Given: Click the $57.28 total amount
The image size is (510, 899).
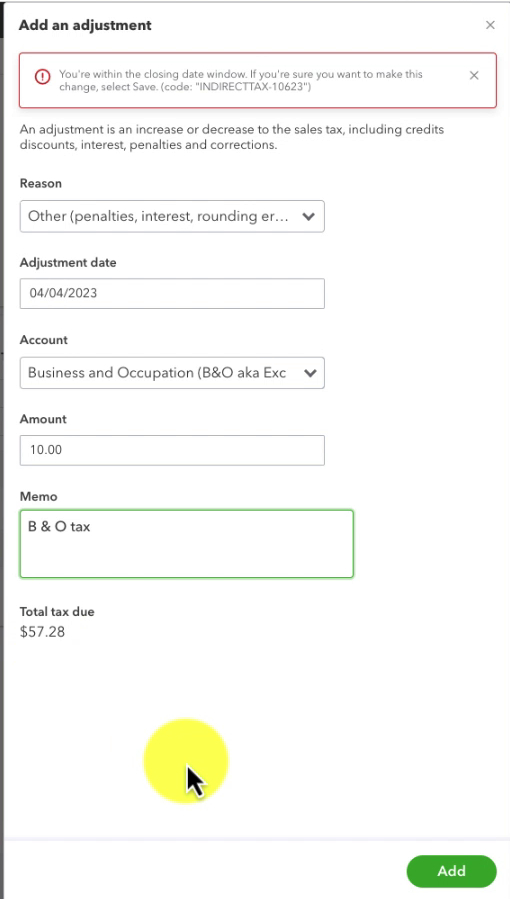Looking at the screenshot, I should point(42,632).
